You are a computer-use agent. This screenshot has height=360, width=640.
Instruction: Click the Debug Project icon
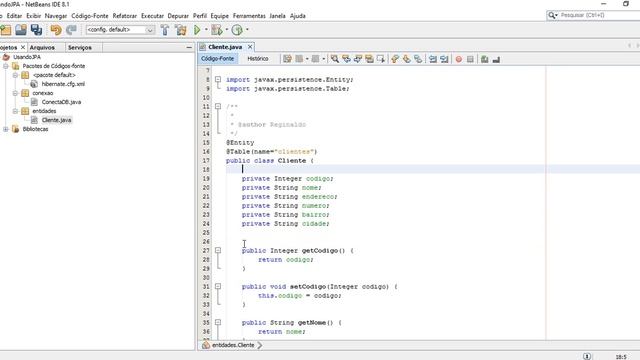click(x=217, y=30)
